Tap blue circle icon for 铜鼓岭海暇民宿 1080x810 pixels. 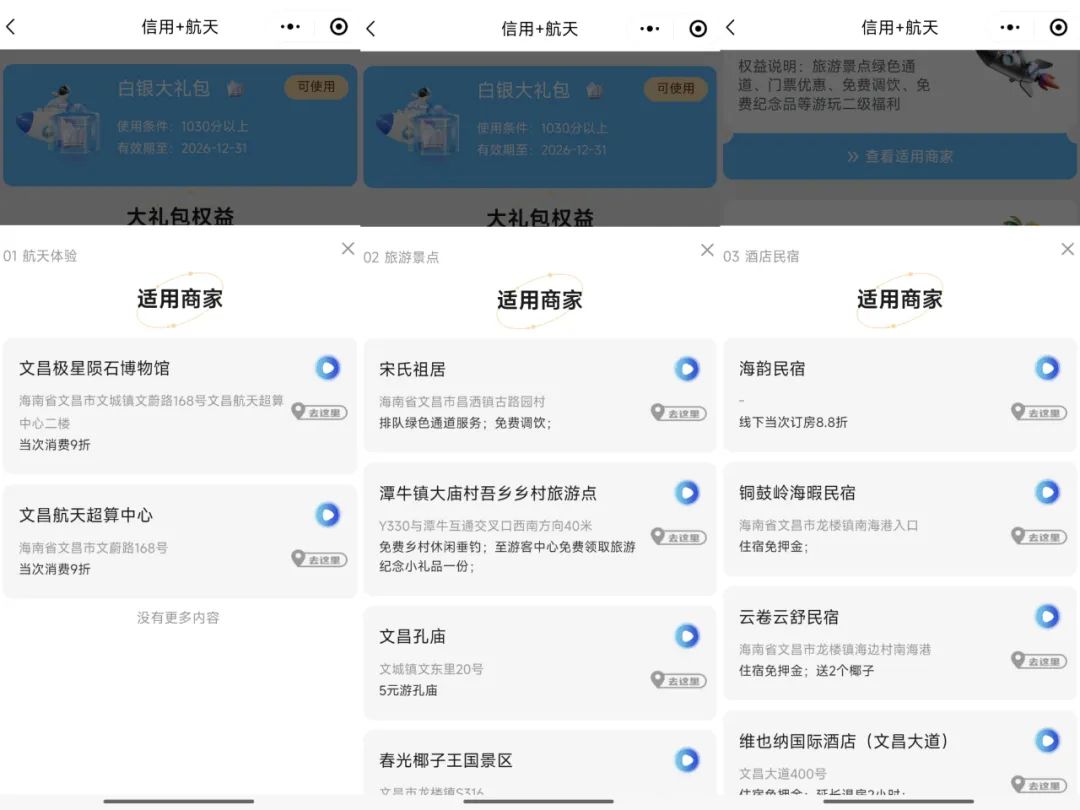1048,492
